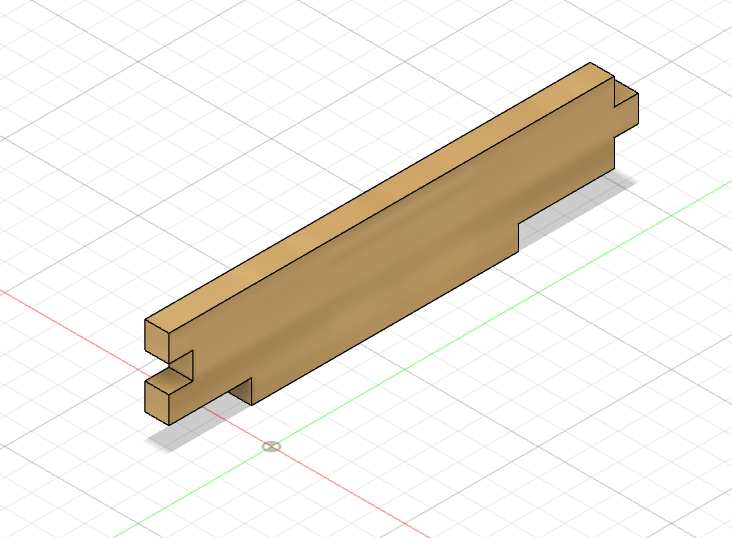The height and width of the screenshot is (538, 732).
Task: Select the long top face of the beam
Action: (x=379, y=198)
